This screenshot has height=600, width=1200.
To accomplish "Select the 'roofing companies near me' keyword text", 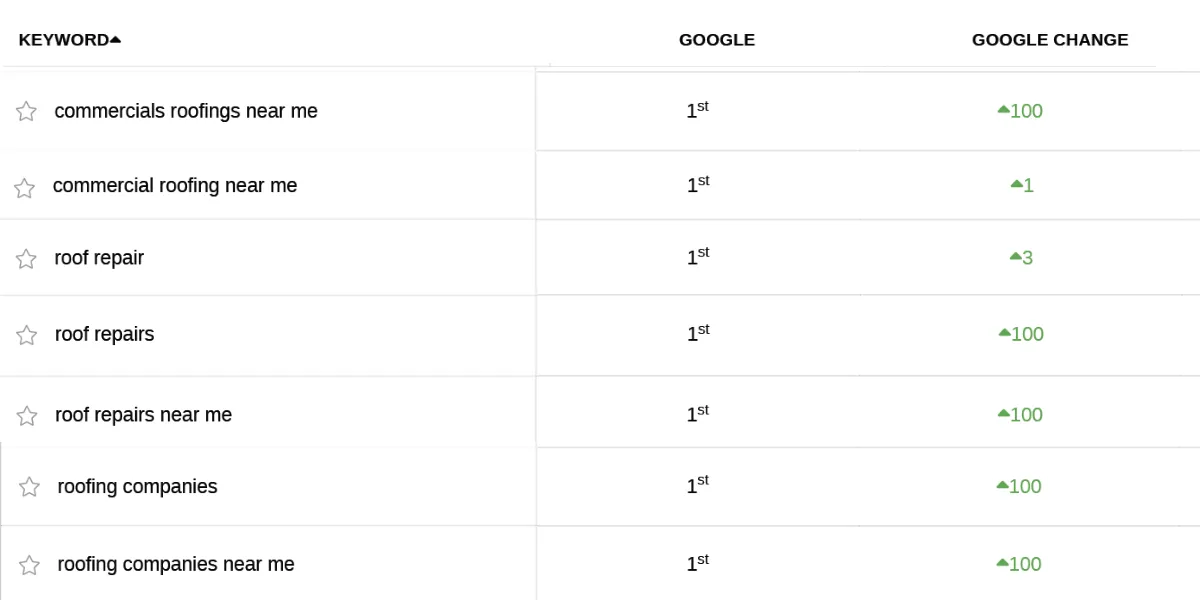I will [176, 564].
